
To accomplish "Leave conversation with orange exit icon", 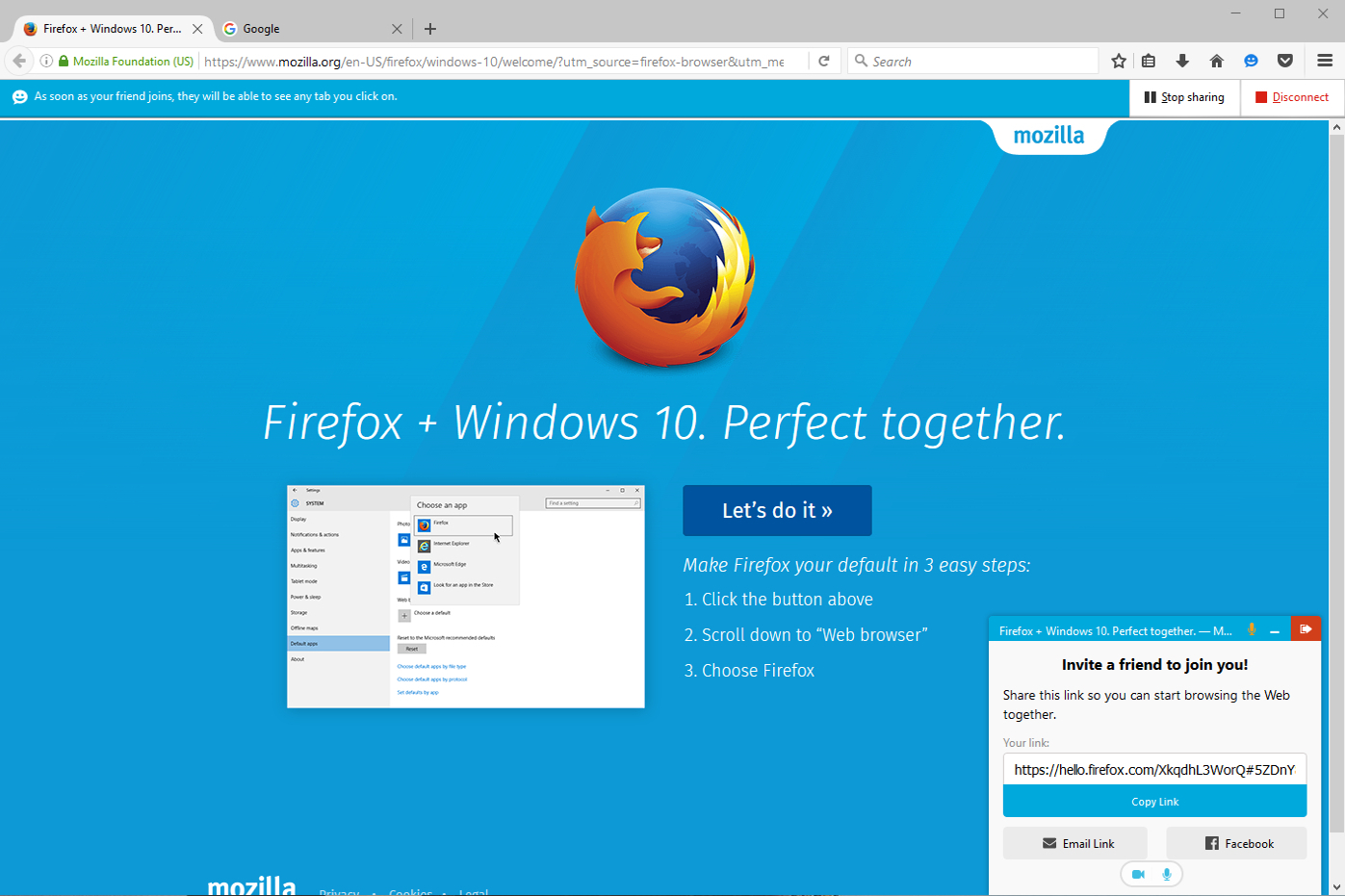I will click(1306, 629).
